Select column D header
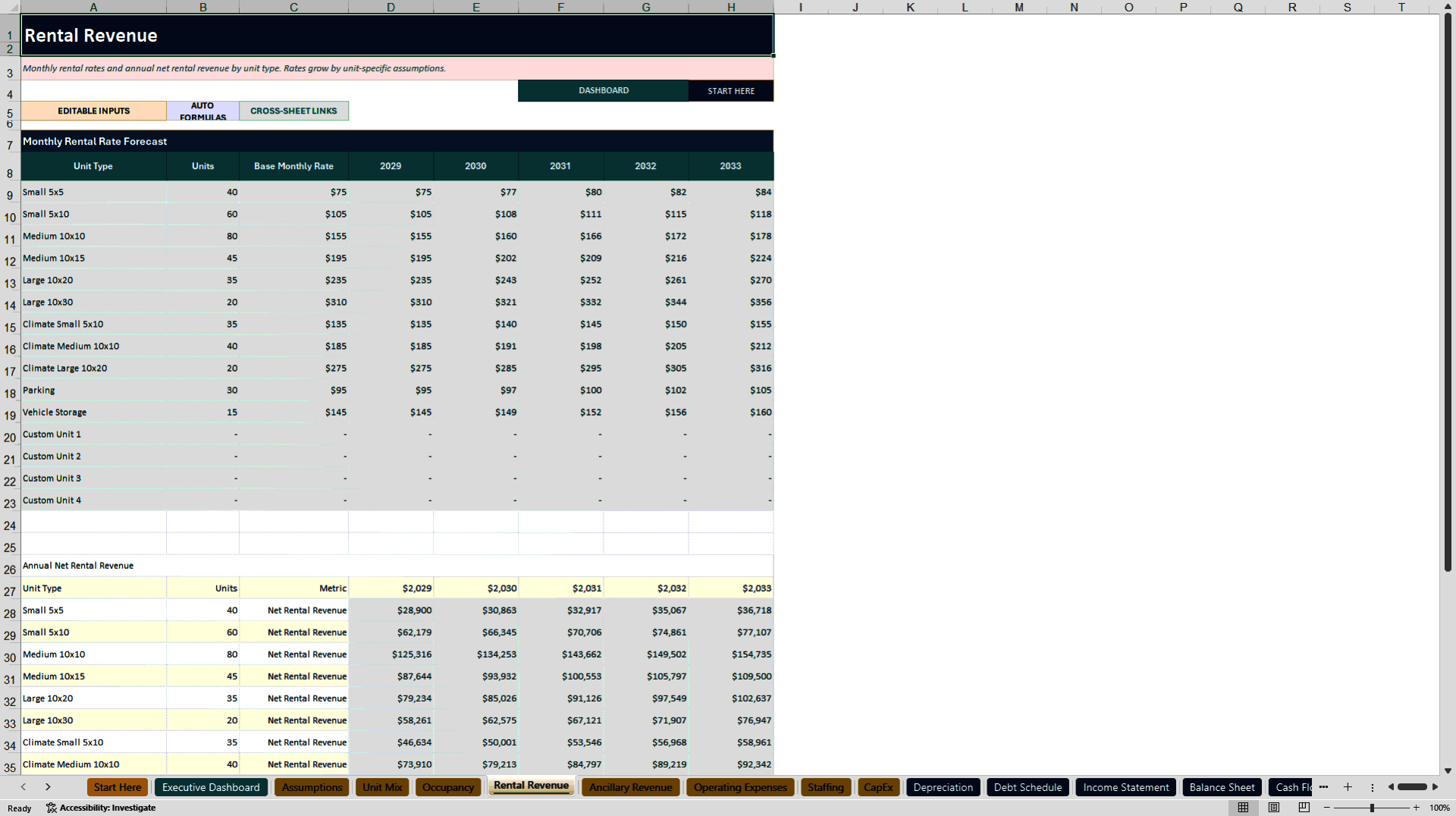The image size is (1456, 816). pos(391,7)
